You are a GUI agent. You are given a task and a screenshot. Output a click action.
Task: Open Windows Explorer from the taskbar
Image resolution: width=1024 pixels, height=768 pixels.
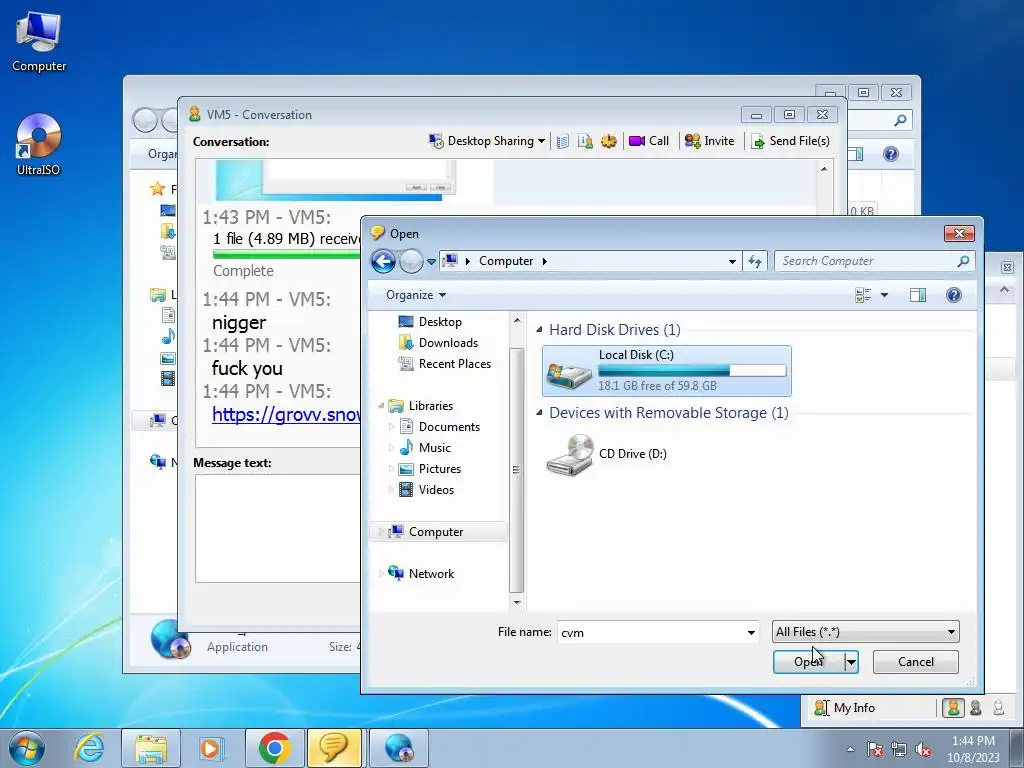tap(151, 748)
